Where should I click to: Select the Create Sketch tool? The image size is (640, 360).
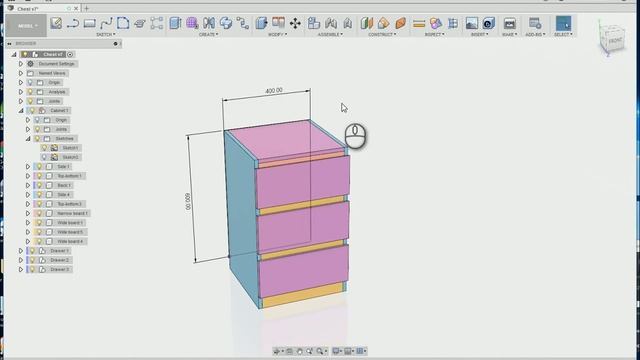[x=56, y=23]
